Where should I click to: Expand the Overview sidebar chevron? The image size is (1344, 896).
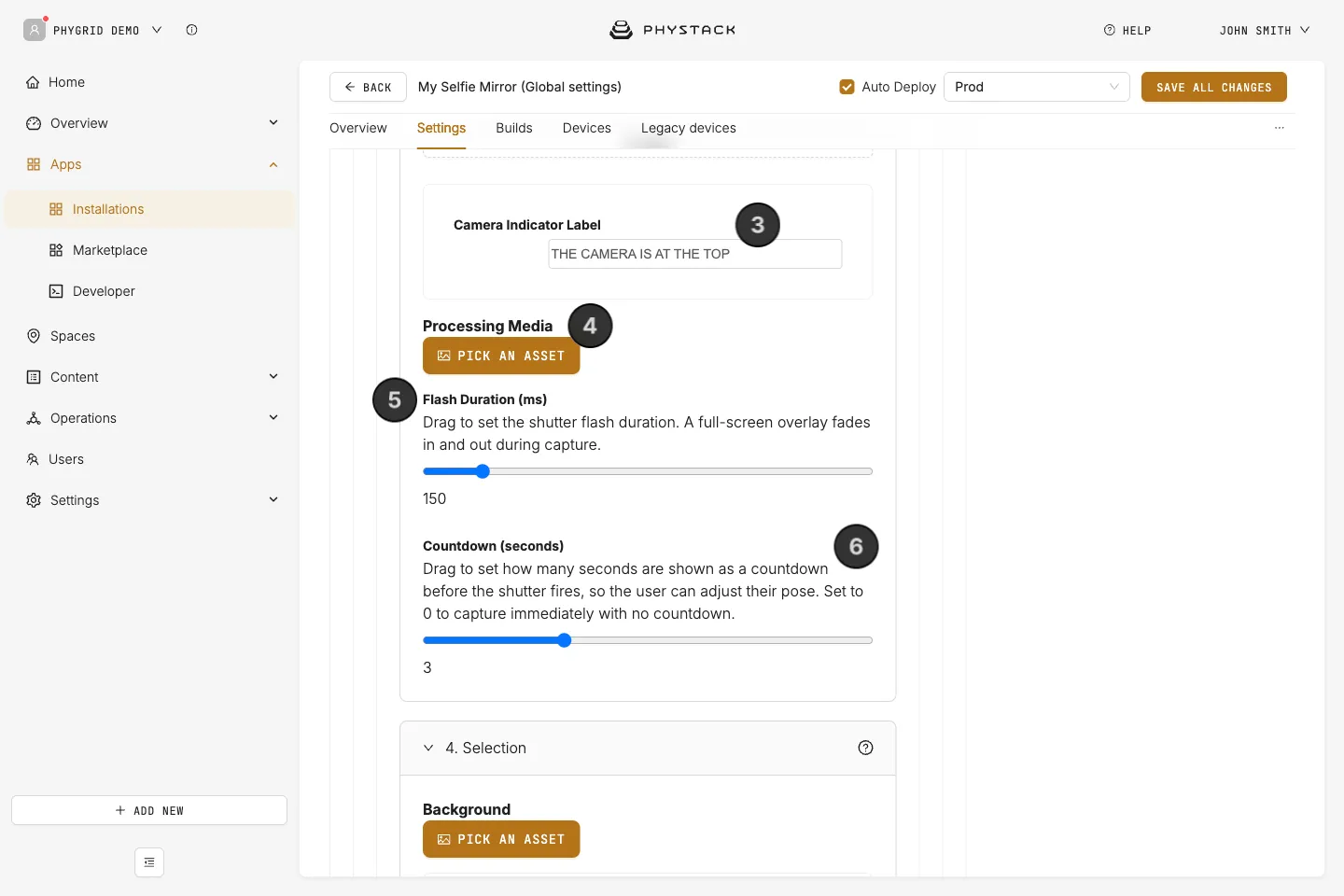(273, 122)
